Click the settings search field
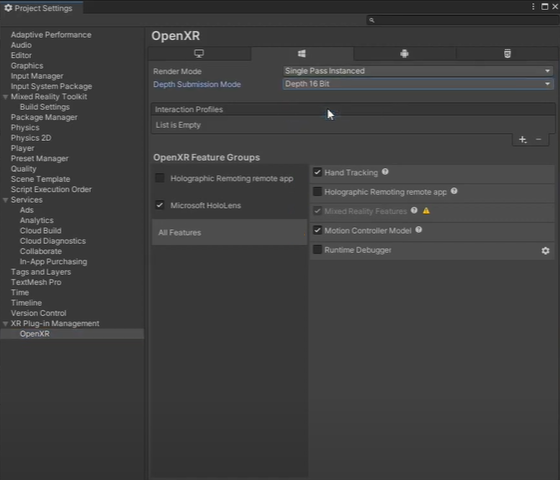The height and width of the screenshot is (480, 560). coord(463,20)
